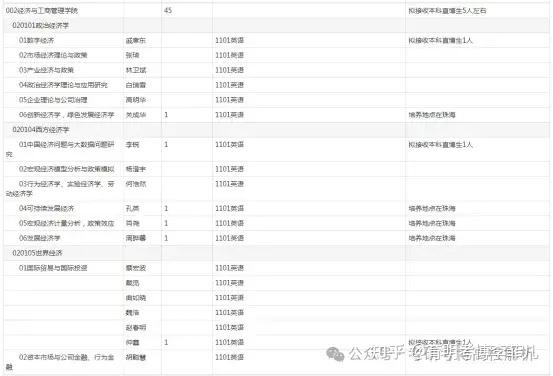This screenshot has height=376, width=553.
Task: Click the 002经济与工商管理学院 row heading
Action: pyautogui.click(x=42, y=11)
